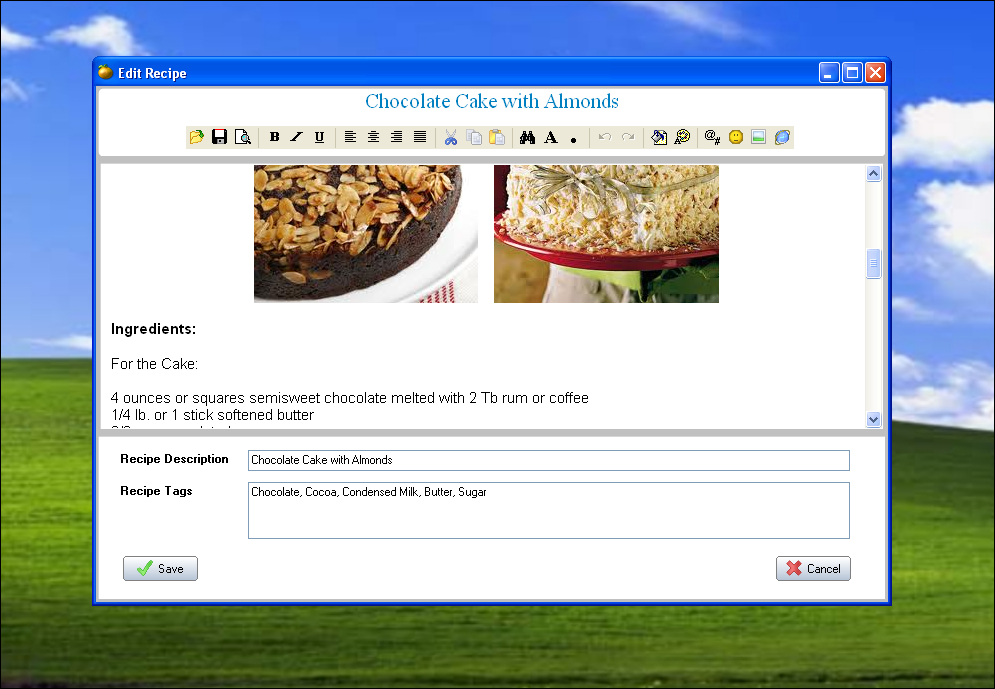This screenshot has height=689, width=995.
Task: Toggle bold formatting
Action: click(274, 137)
